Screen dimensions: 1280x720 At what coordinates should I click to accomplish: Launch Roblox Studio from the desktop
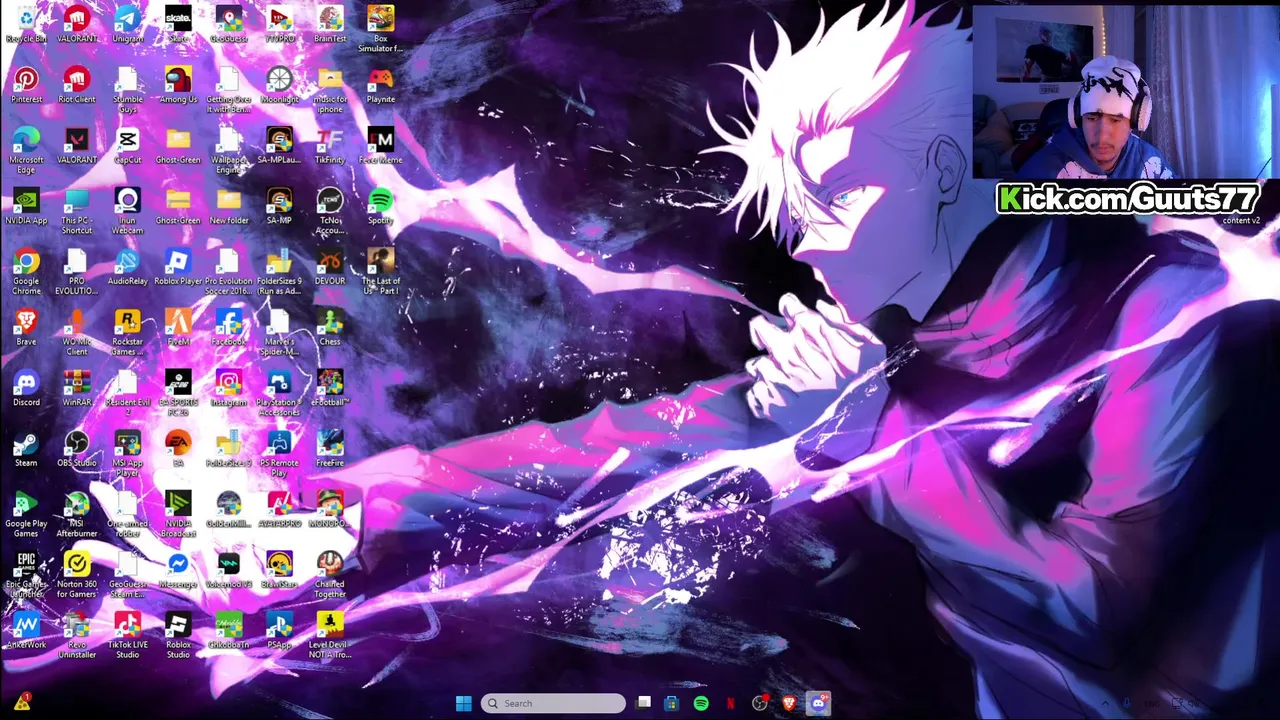click(x=178, y=636)
